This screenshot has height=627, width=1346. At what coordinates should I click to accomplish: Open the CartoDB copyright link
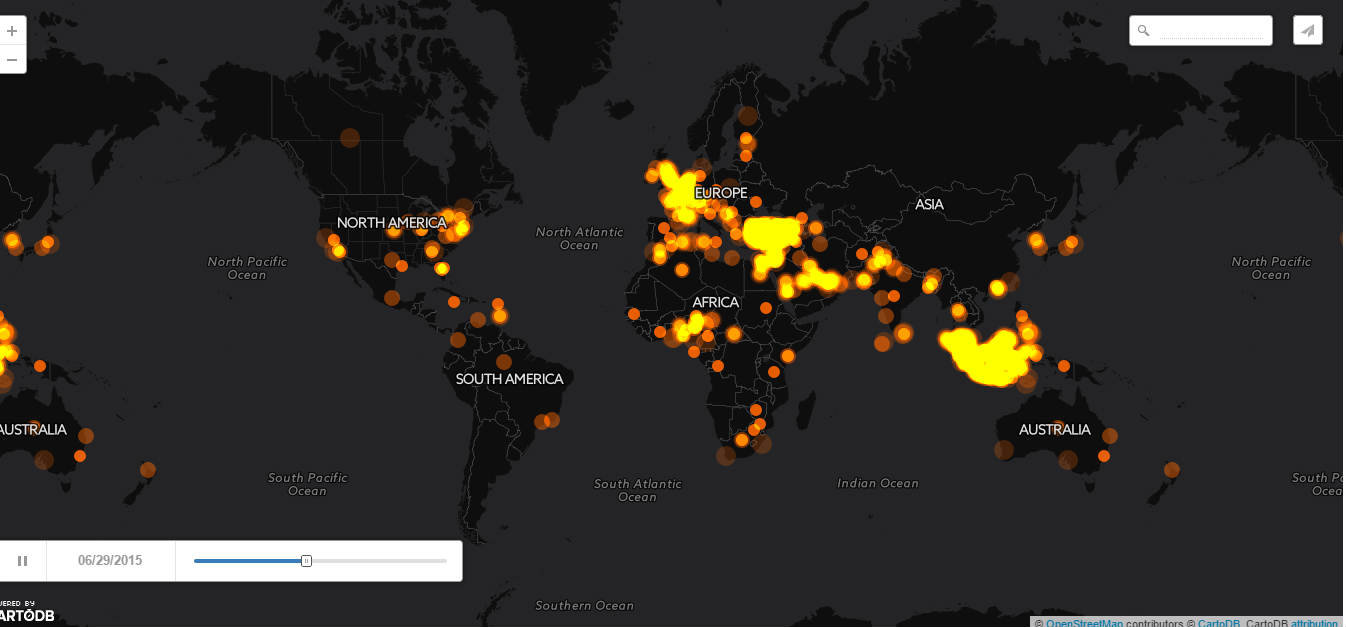pyautogui.click(x=1219, y=623)
